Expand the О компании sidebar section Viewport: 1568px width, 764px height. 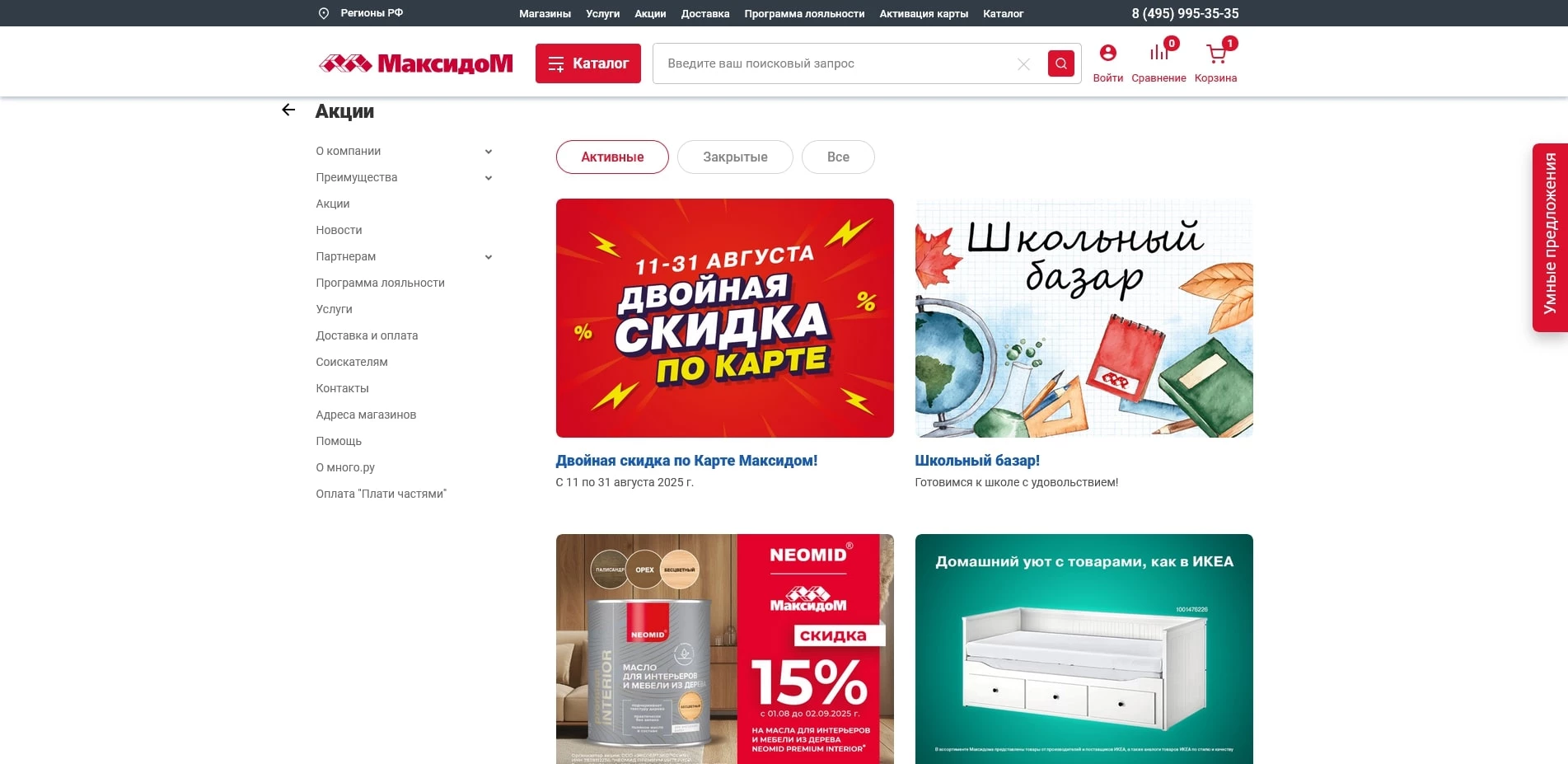[489, 152]
